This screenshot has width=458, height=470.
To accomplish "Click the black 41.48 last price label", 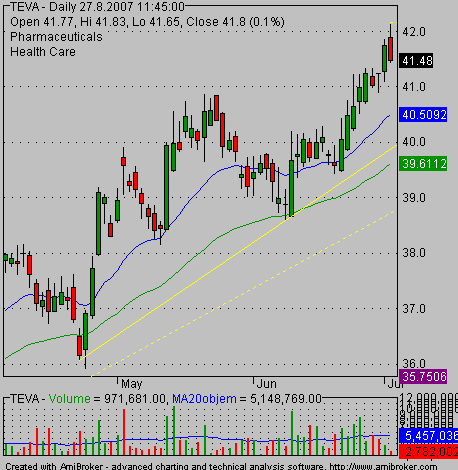I will pos(416,61).
